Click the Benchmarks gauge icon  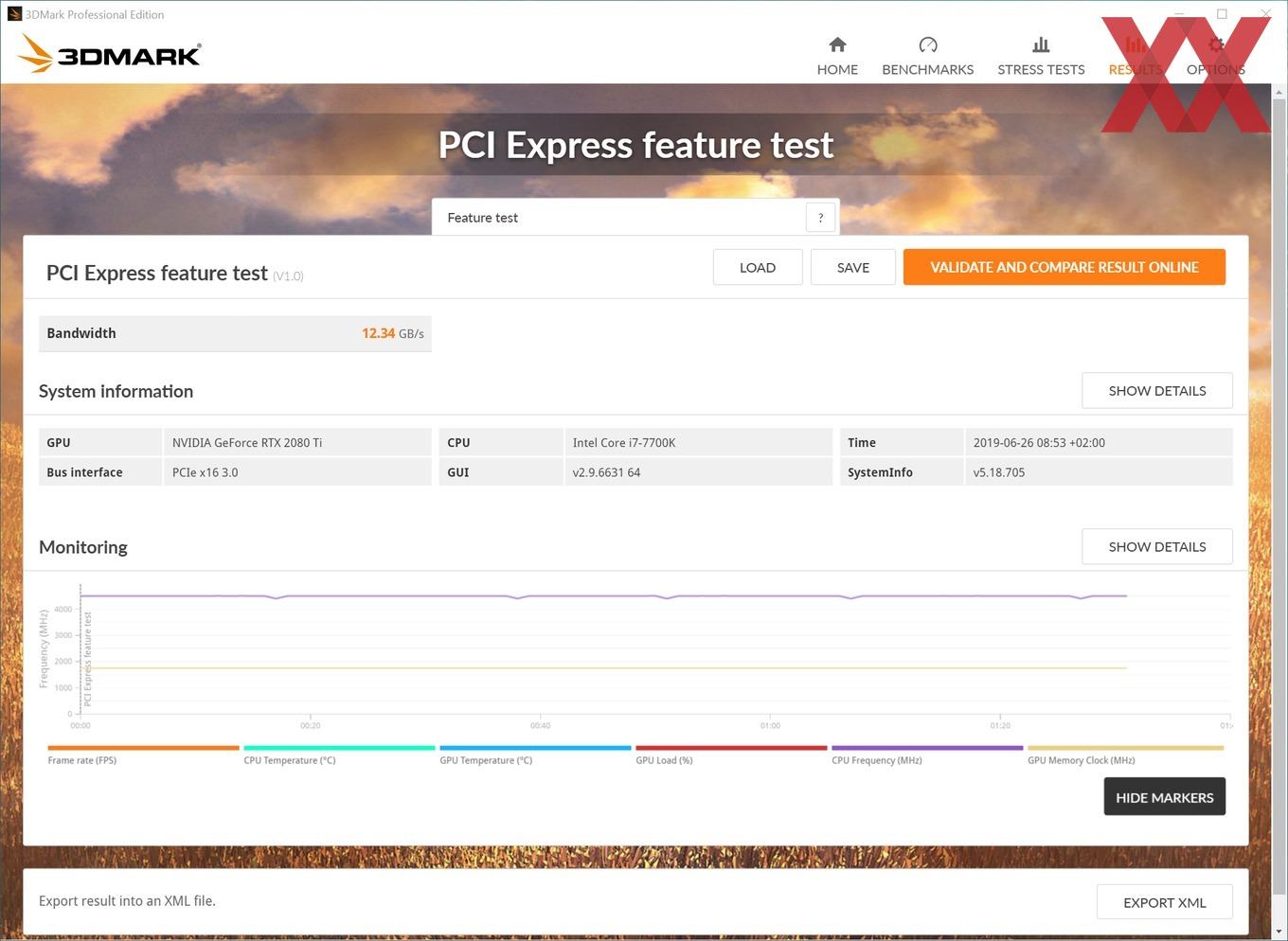(x=928, y=44)
